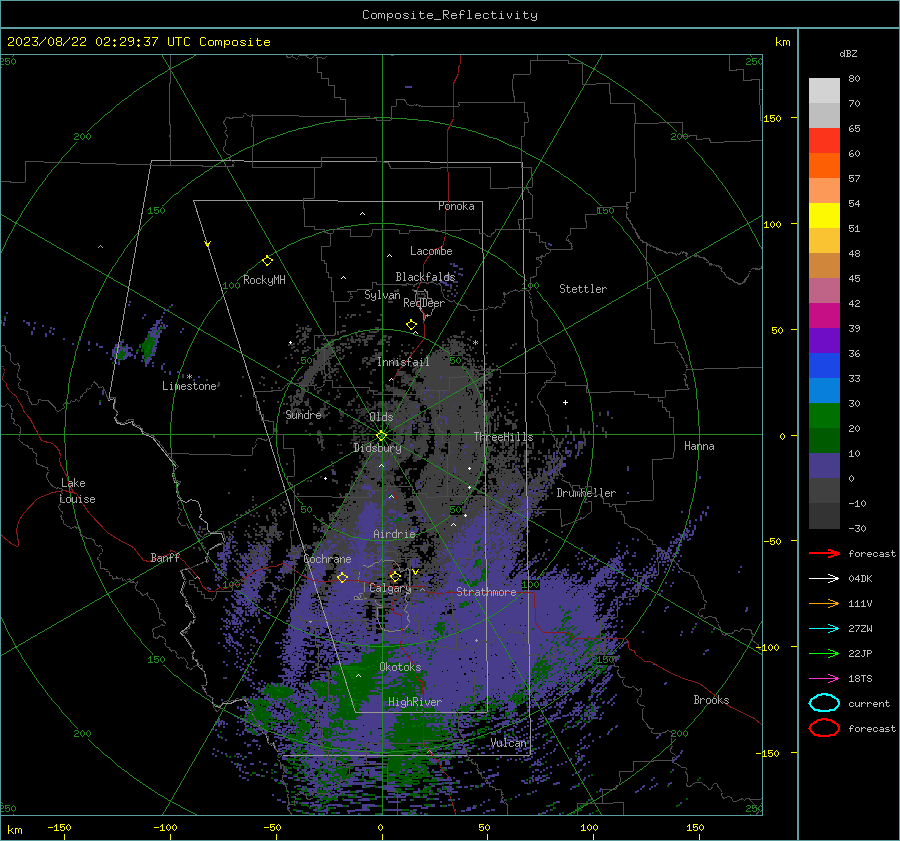Click the yellow radar-center diamond at Didsbury
The height and width of the screenshot is (841, 900).
(382, 436)
